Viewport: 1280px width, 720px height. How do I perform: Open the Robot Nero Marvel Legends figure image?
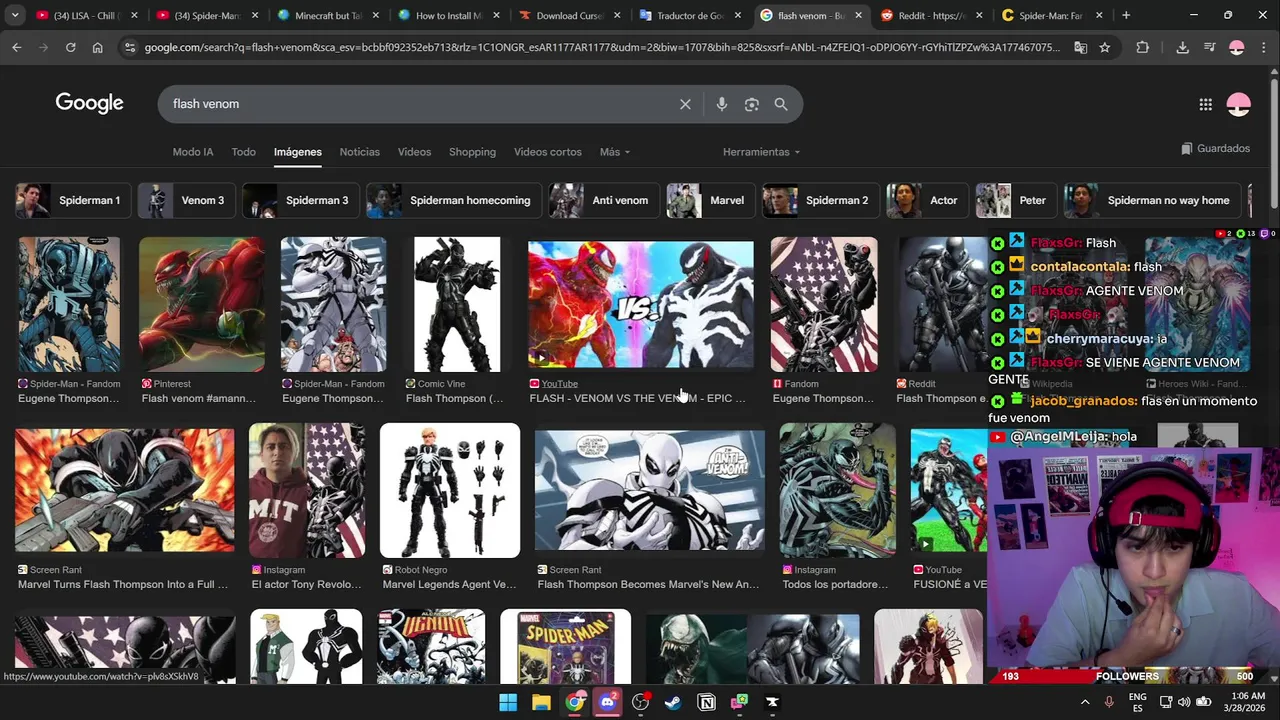click(450, 490)
